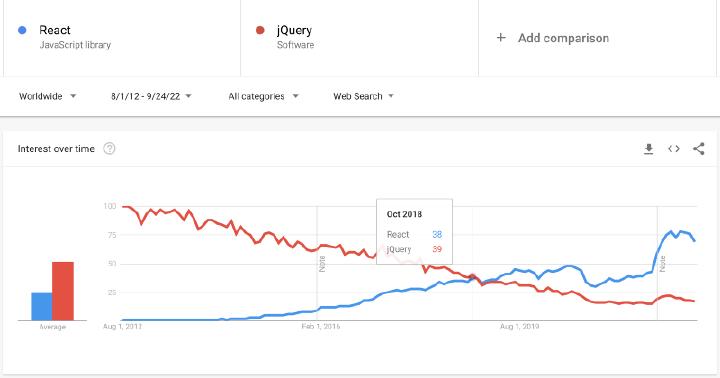Download the Interest over time data
This screenshot has width=720, height=378.
648,149
